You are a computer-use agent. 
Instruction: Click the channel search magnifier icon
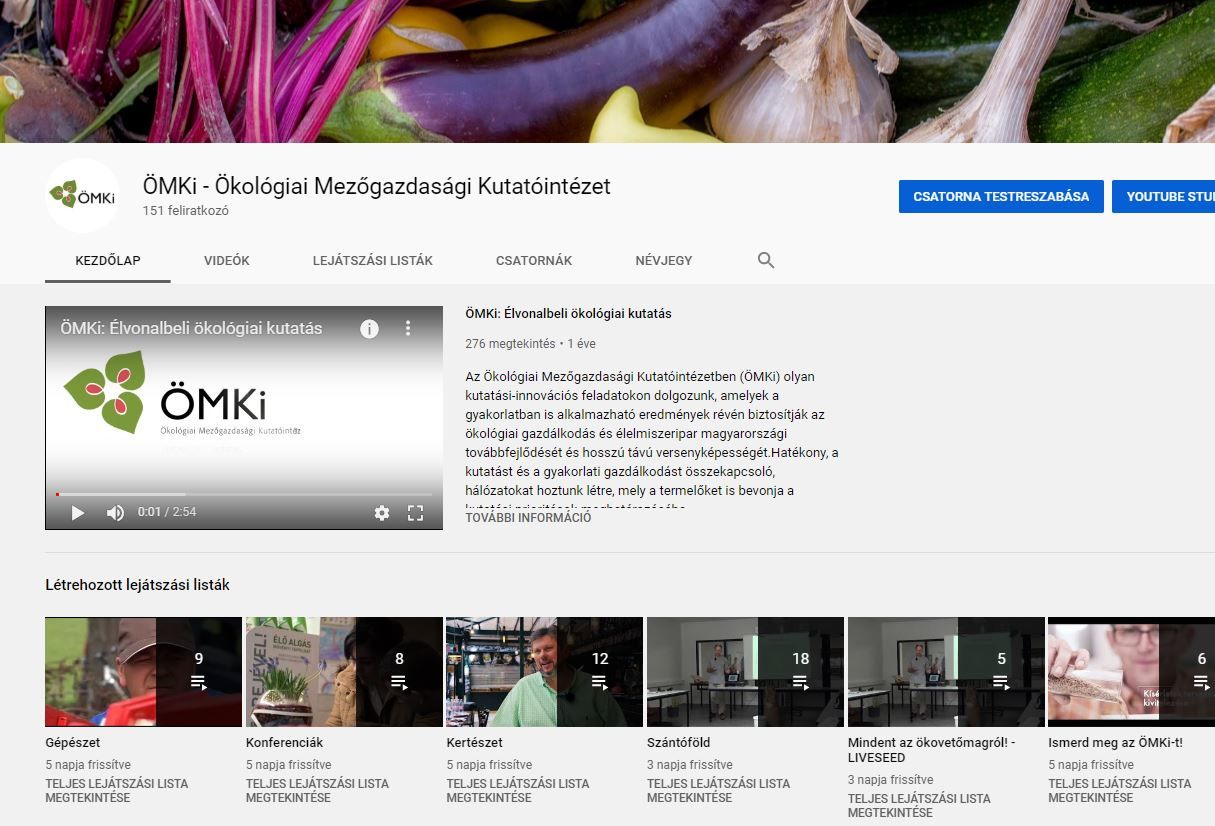coord(766,261)
